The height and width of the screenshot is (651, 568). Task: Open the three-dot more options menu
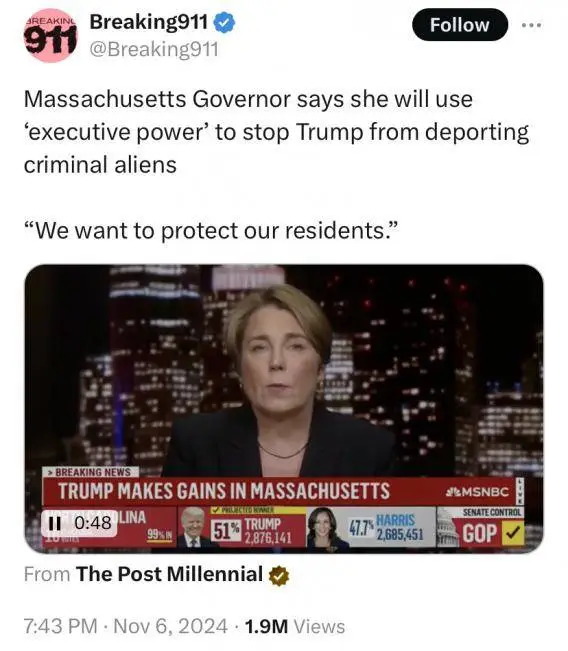[x=531, y=25]
